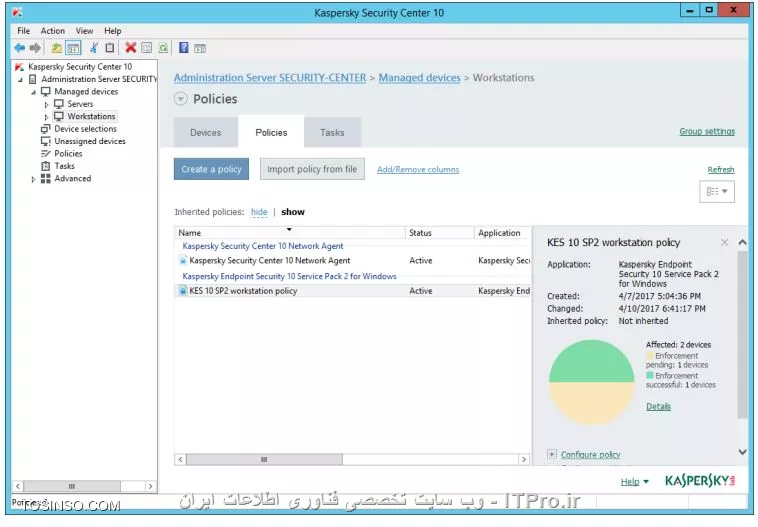
Task: Collapse the Managed devices tree node
Action: pos(33,92)
